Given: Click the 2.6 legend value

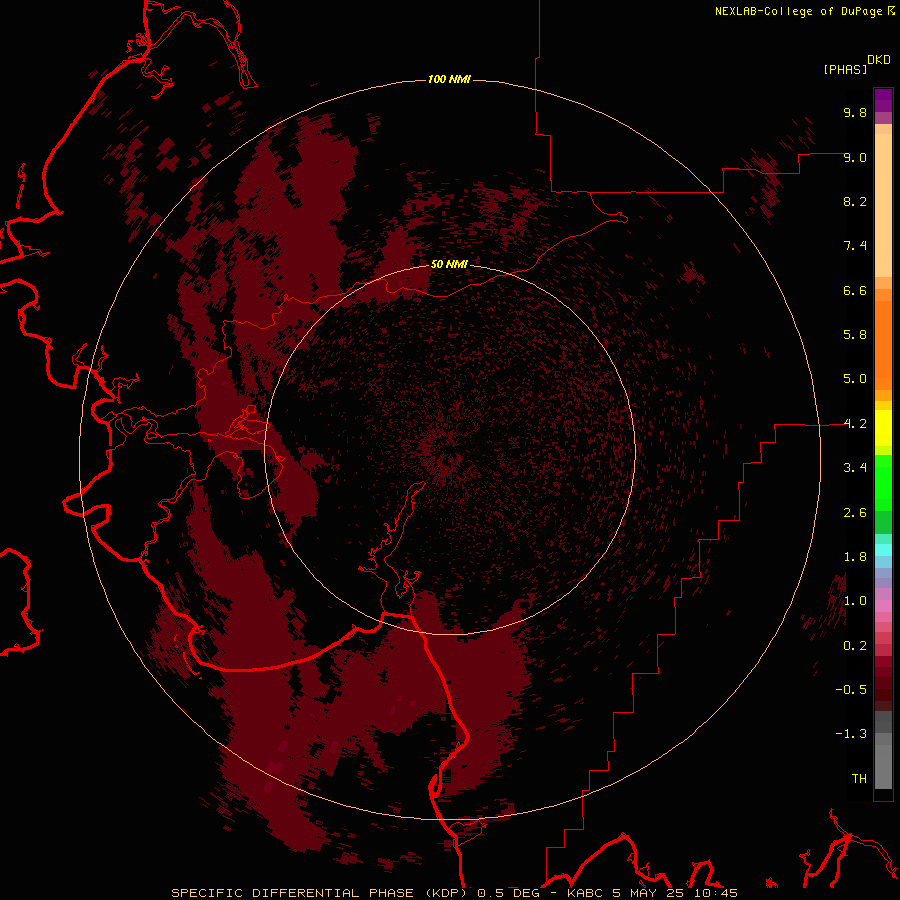Looking at the screenshot, I should pyautogui.click(x=855, y=513).
